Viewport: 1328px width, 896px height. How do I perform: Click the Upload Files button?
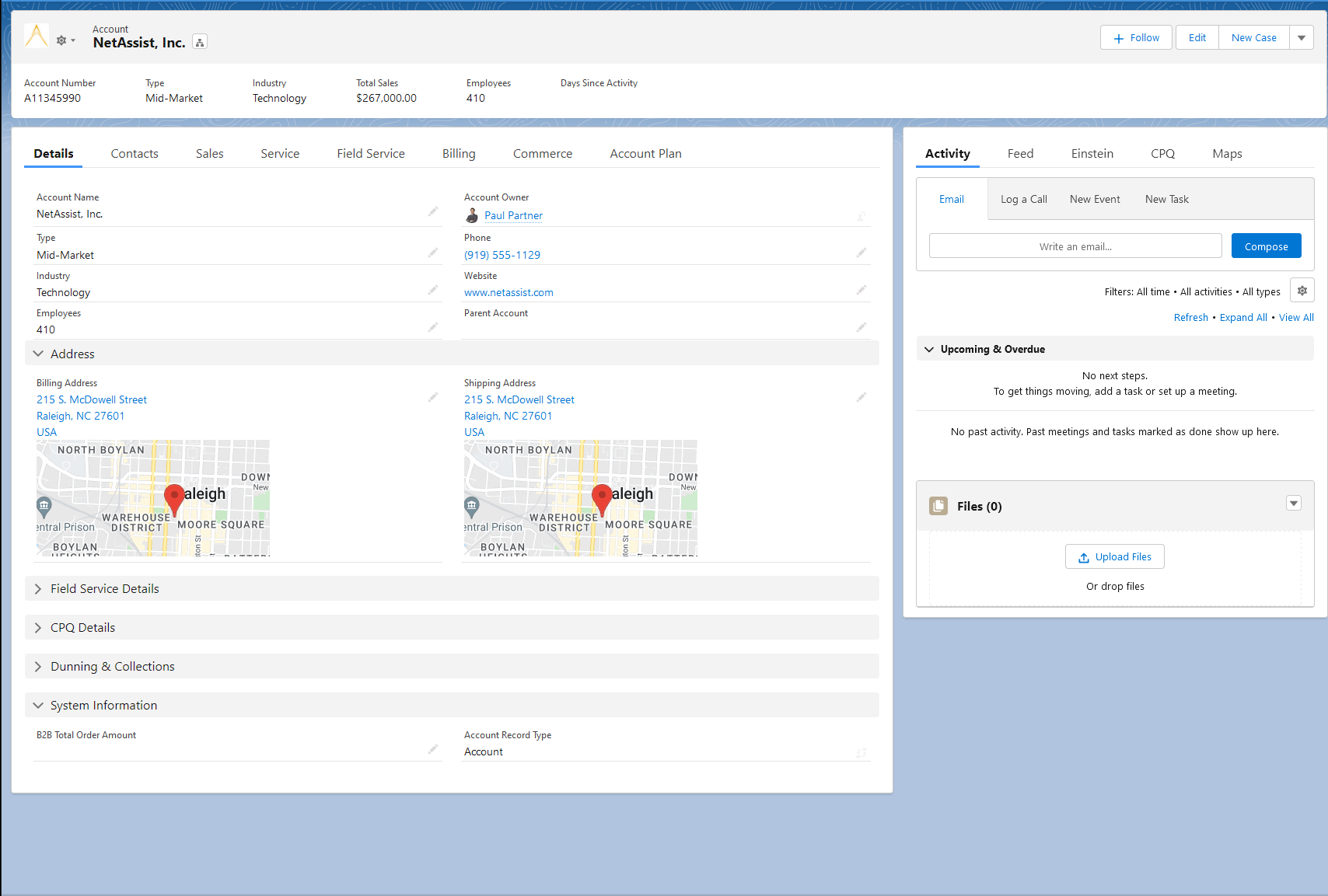click(1115, 556)
